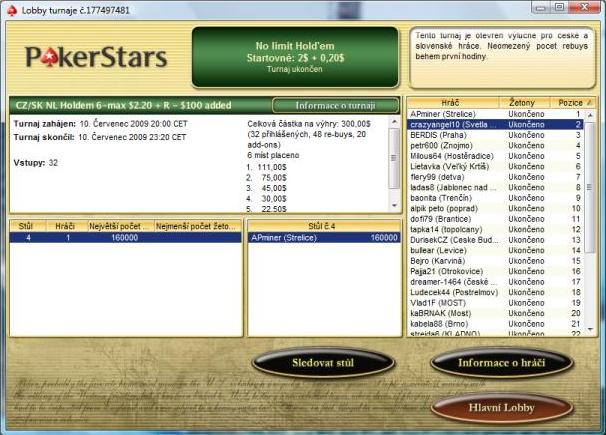Return to Hlavní Lobby
The image size is (606, 435).
point(502,408)
